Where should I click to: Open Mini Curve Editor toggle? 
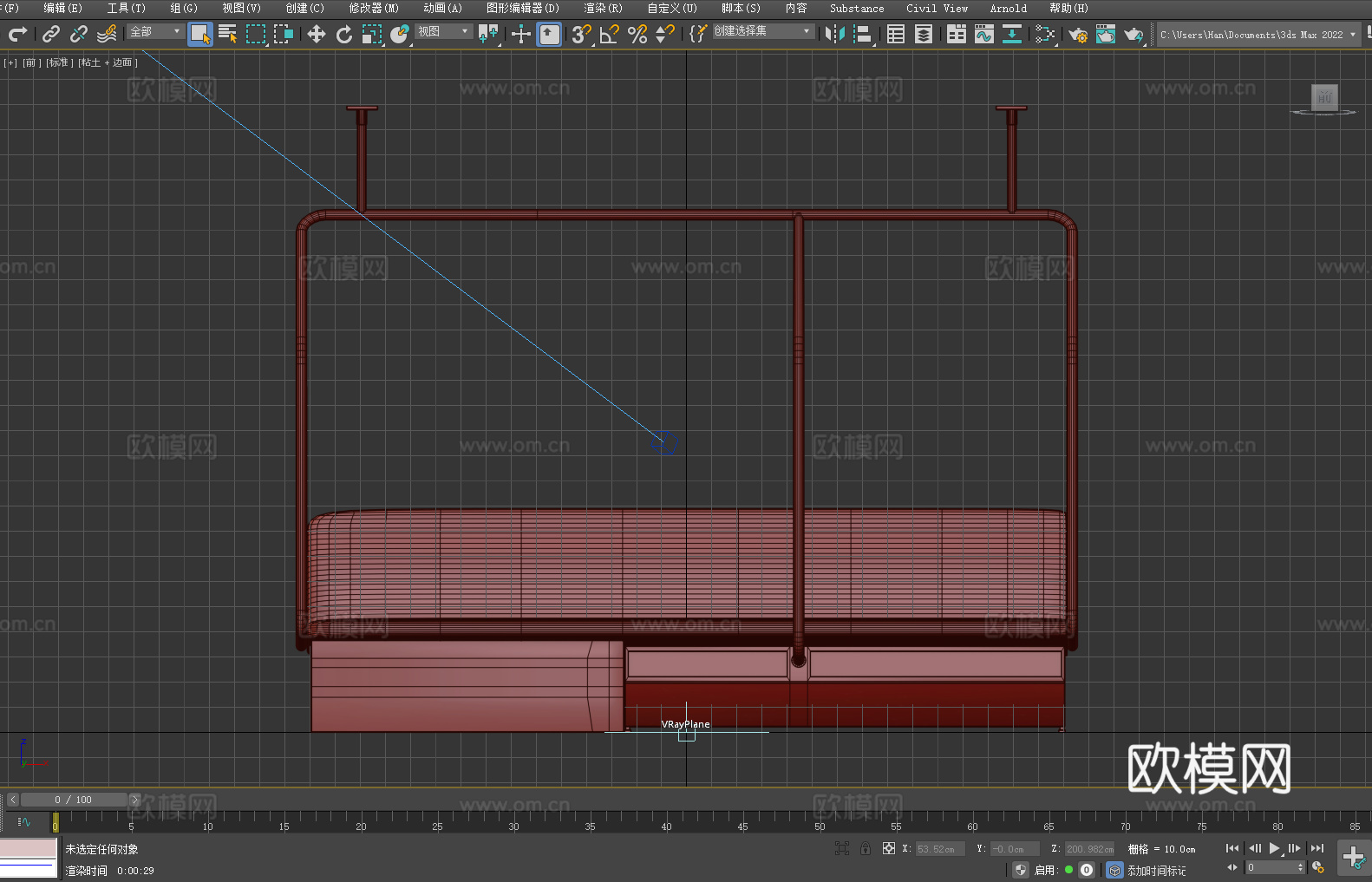coord(24,821)
